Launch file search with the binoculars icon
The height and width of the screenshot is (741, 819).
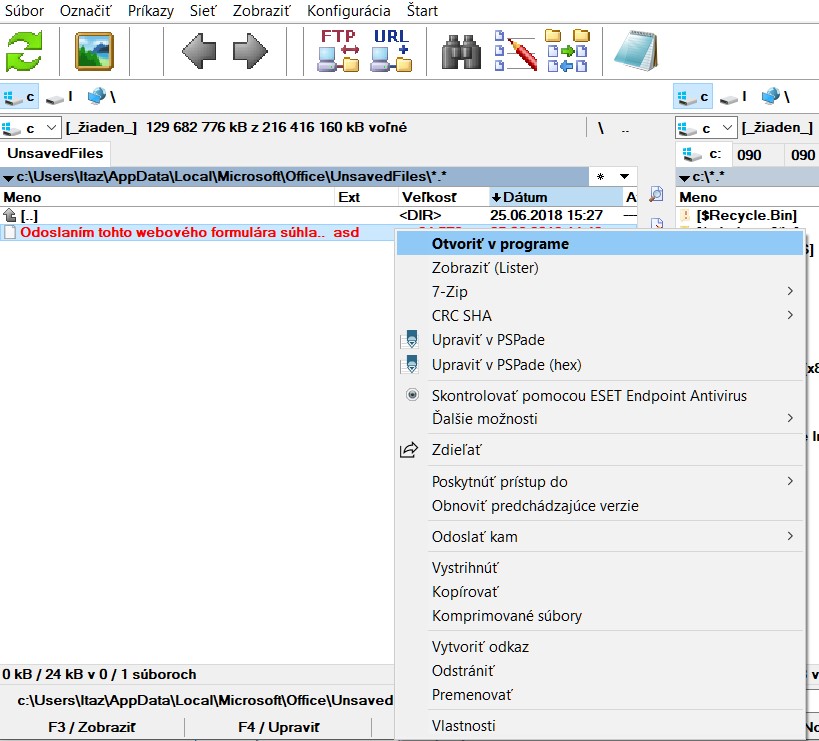(x=462, y=51)
